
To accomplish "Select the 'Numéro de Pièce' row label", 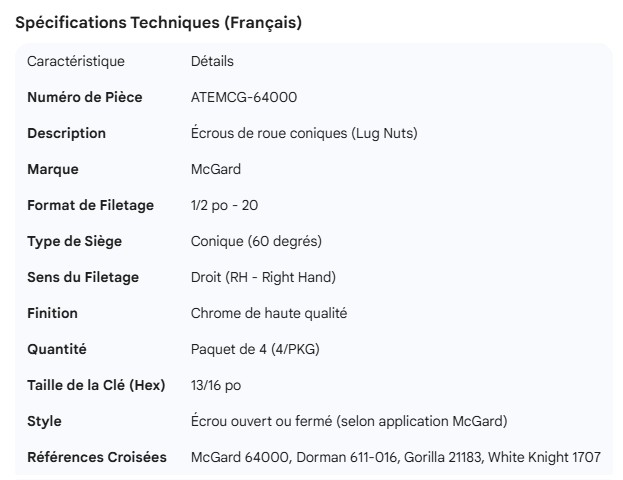I will click(x=84, y=97).
